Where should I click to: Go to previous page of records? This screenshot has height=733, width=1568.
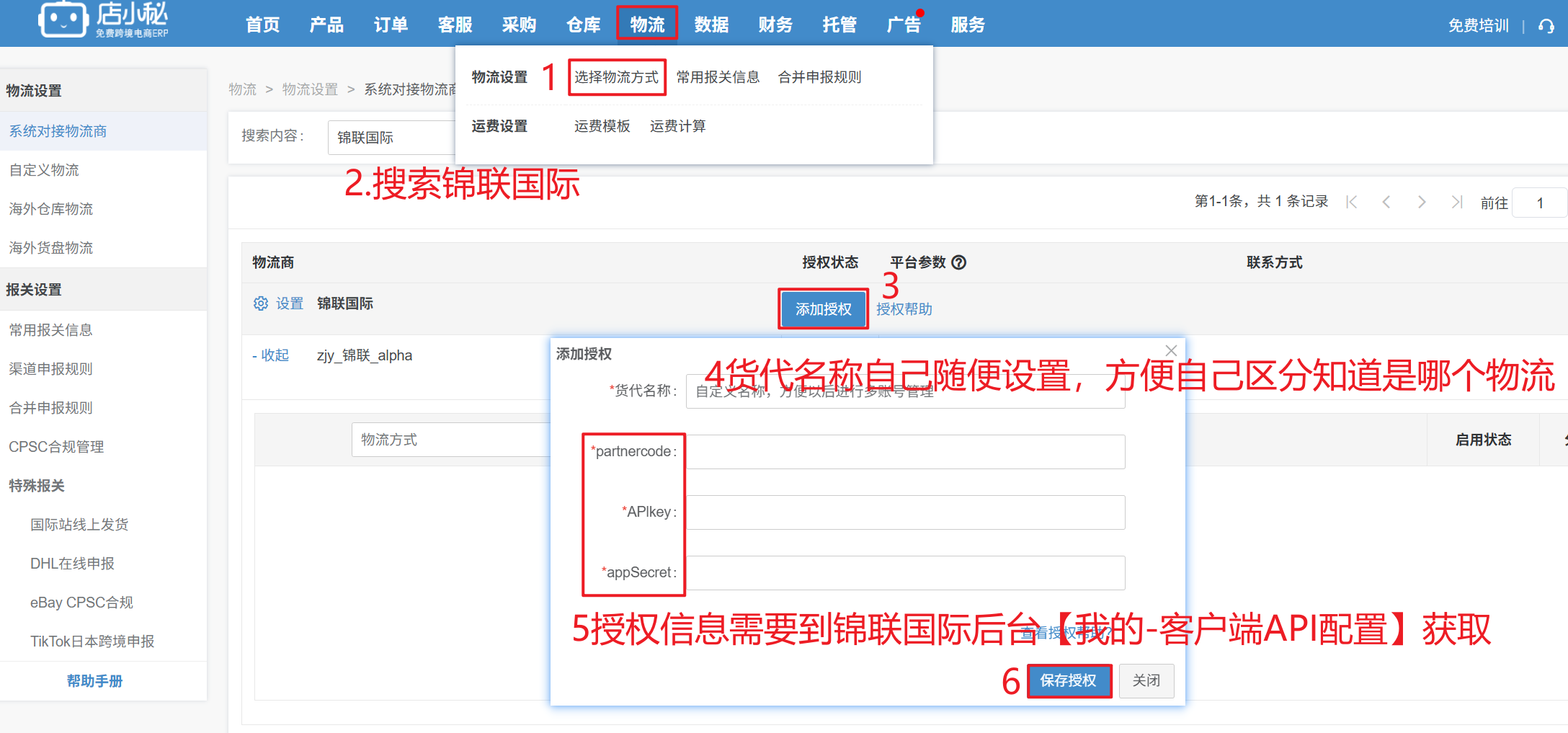tap(1386, 203)
